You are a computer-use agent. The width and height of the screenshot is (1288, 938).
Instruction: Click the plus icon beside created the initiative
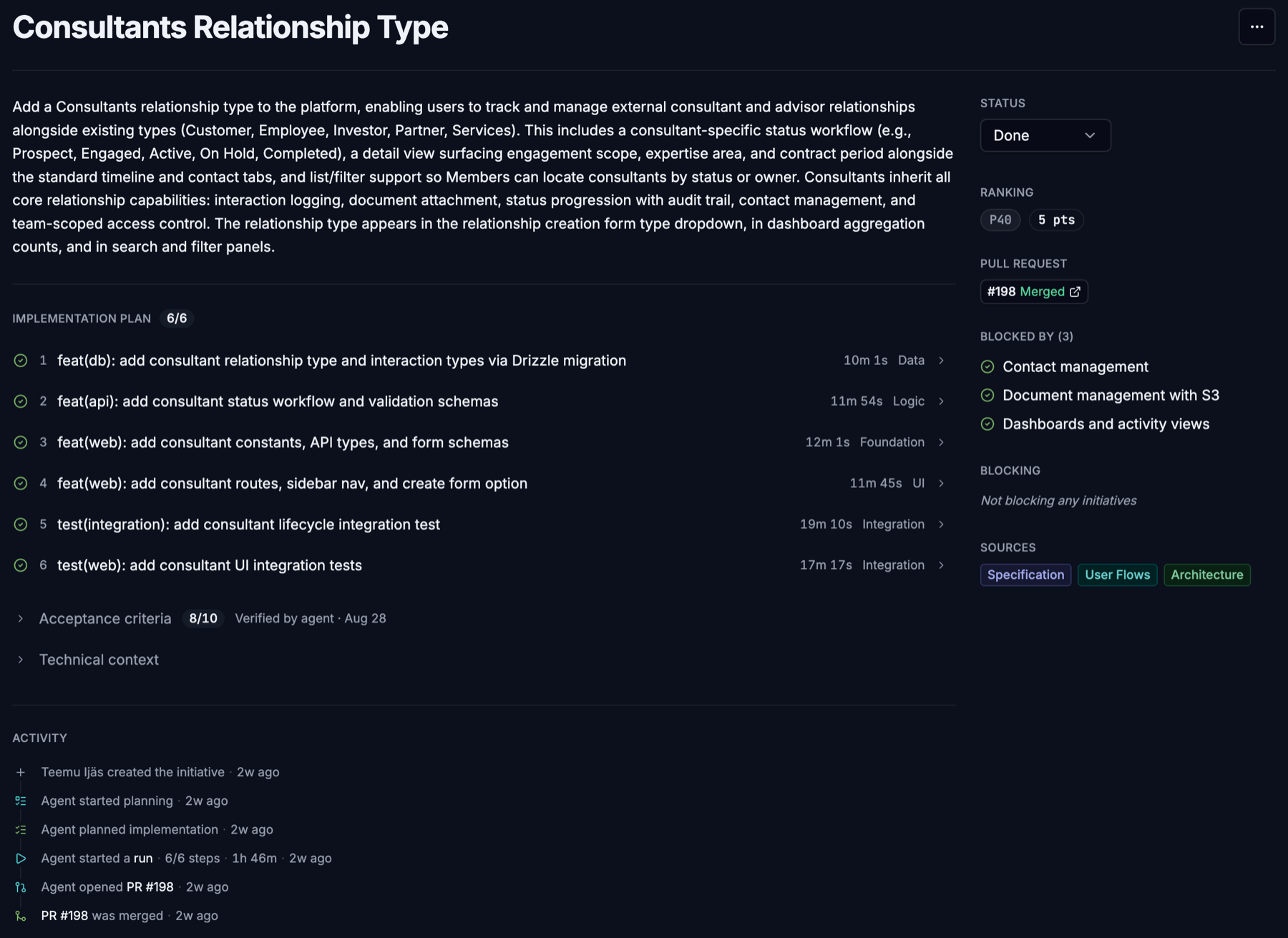click(x=21, y=772)
